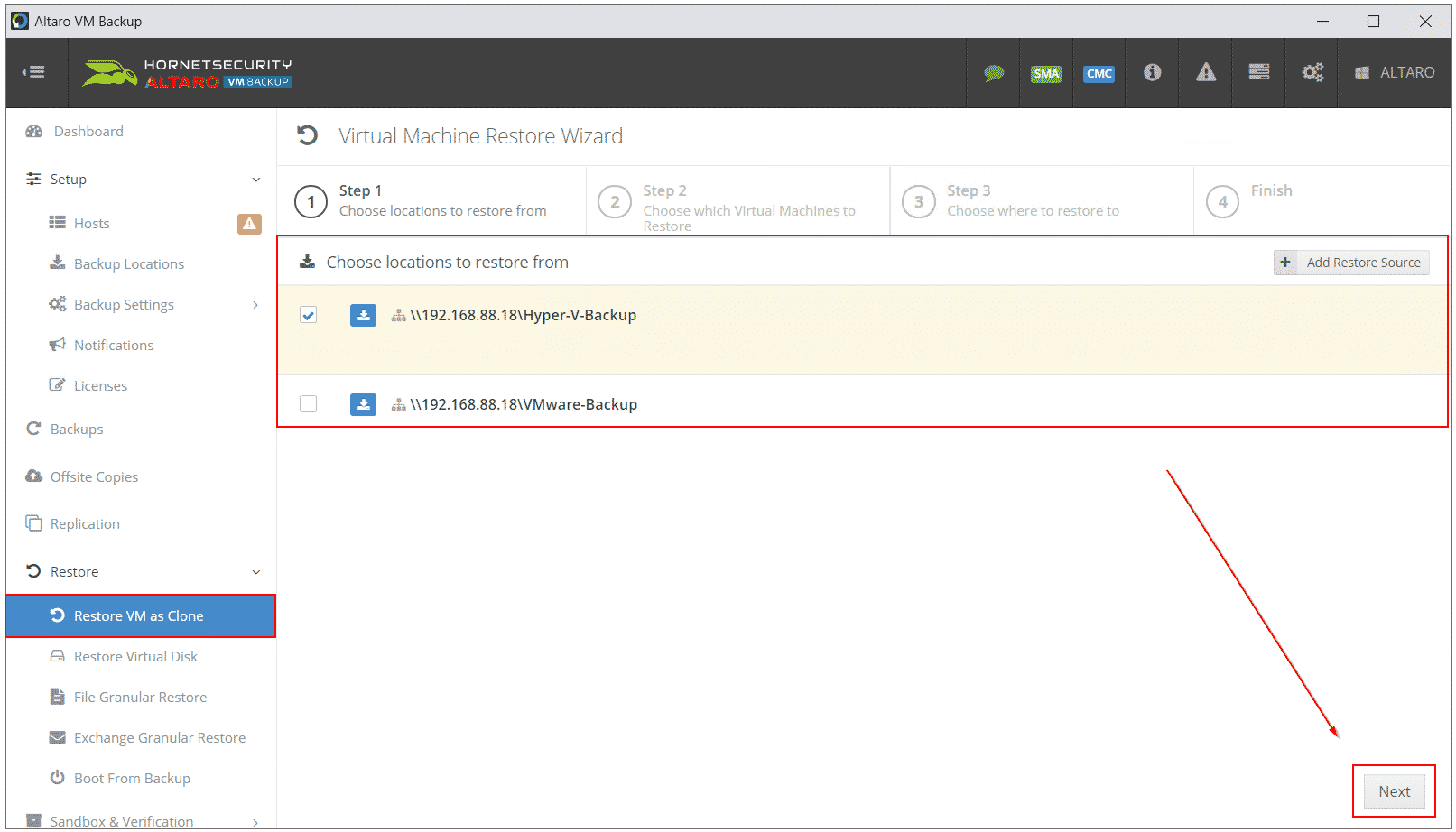Select Step 2 in the wizard
The image size is (1456, 832).
[738, 201]
